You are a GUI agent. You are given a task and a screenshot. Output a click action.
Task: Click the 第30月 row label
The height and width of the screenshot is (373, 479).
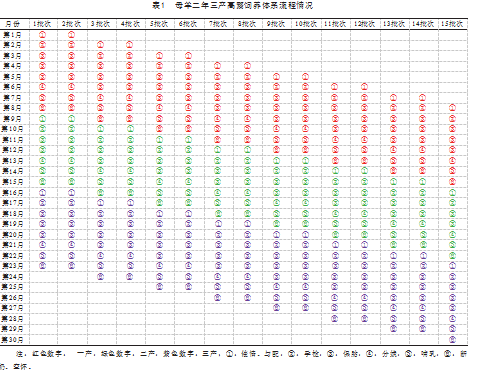click(x=12, y=340)
